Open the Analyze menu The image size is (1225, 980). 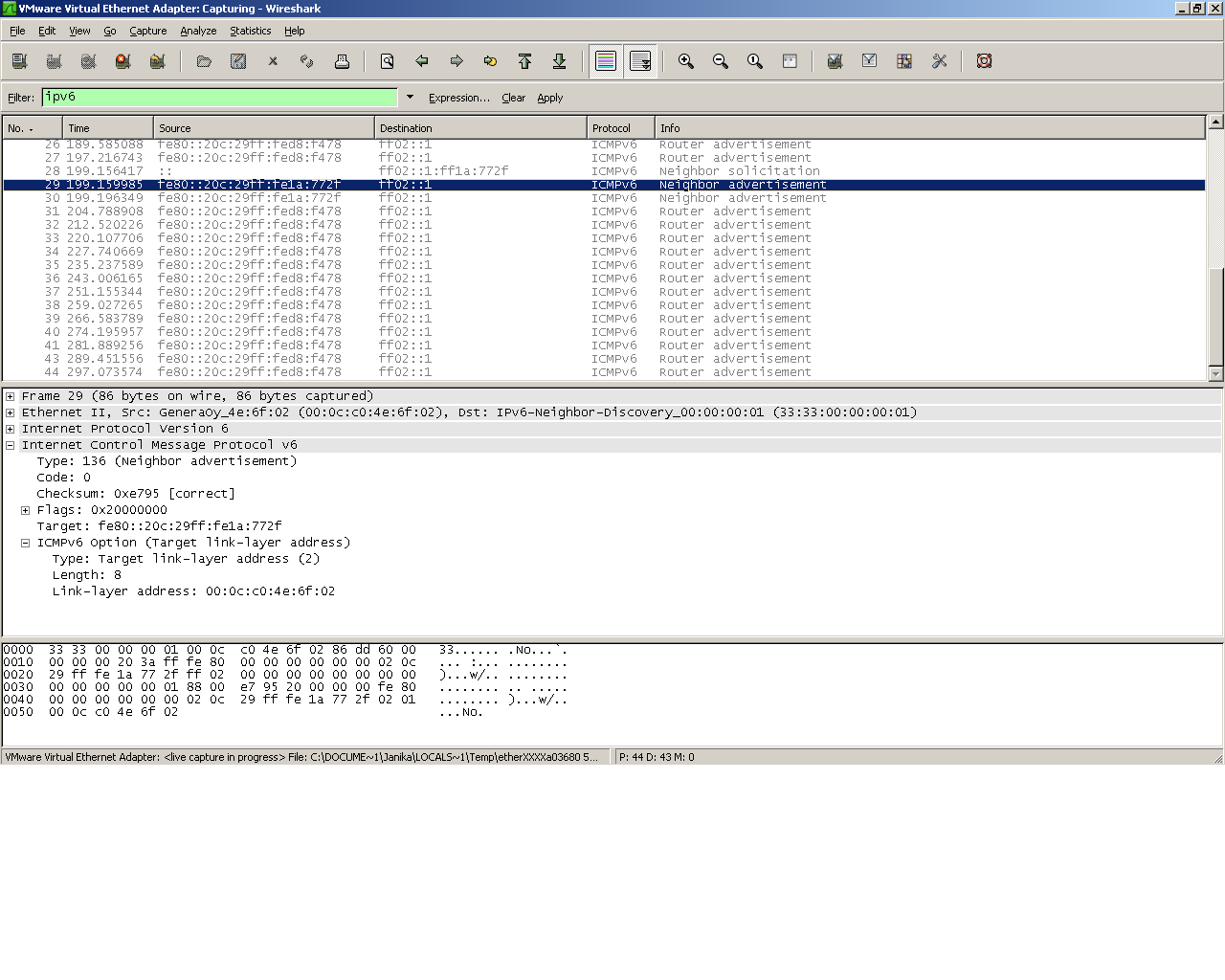198,31
